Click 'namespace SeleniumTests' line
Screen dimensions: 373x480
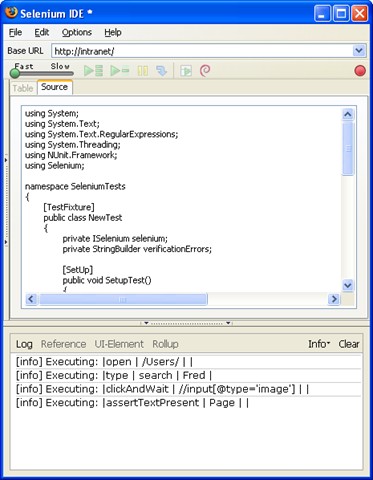(75, 186)
